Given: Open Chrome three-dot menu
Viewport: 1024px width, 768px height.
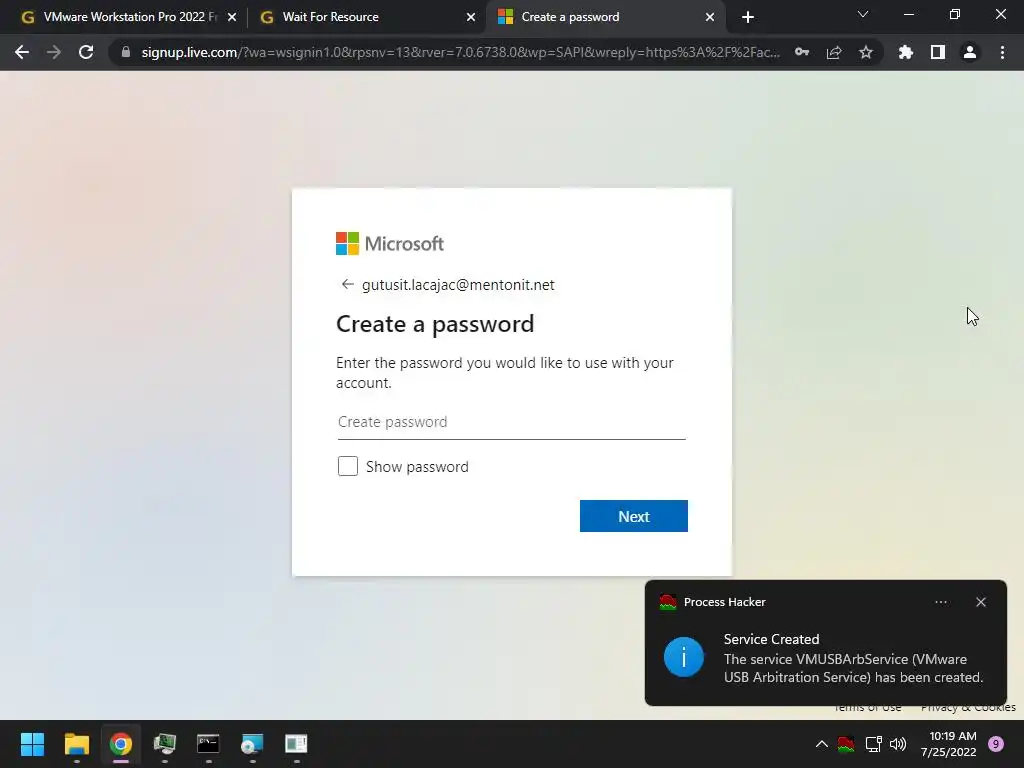Looking at the screenshot, I should pos(1002,52).
